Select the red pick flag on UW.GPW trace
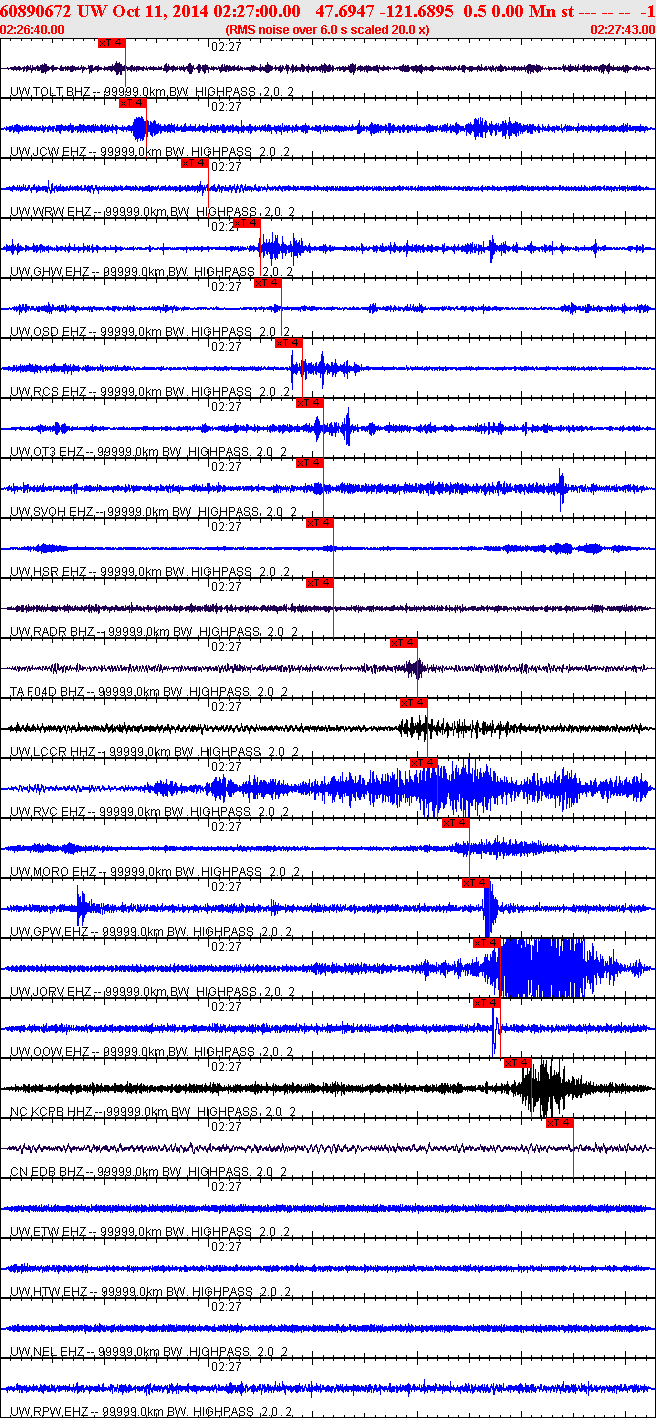 tap(476, 883)
